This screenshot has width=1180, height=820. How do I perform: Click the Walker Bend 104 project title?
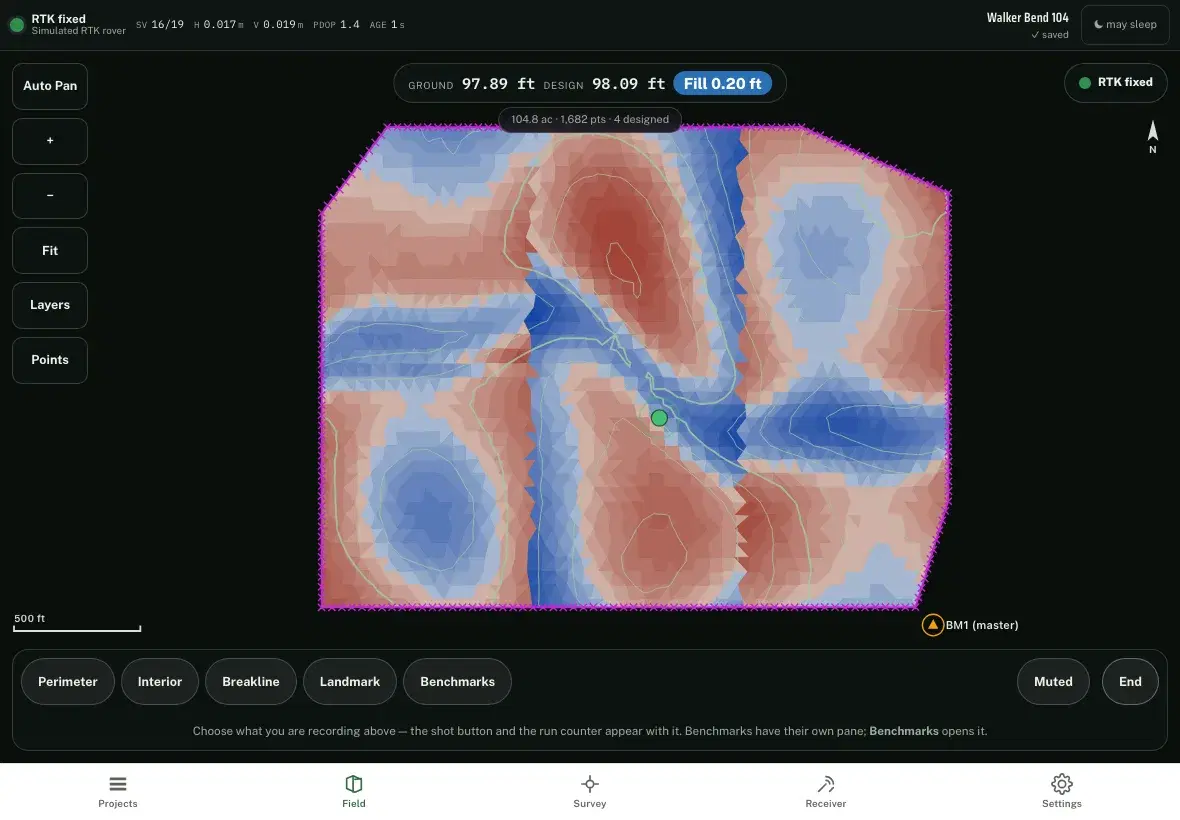[1027, 17]
